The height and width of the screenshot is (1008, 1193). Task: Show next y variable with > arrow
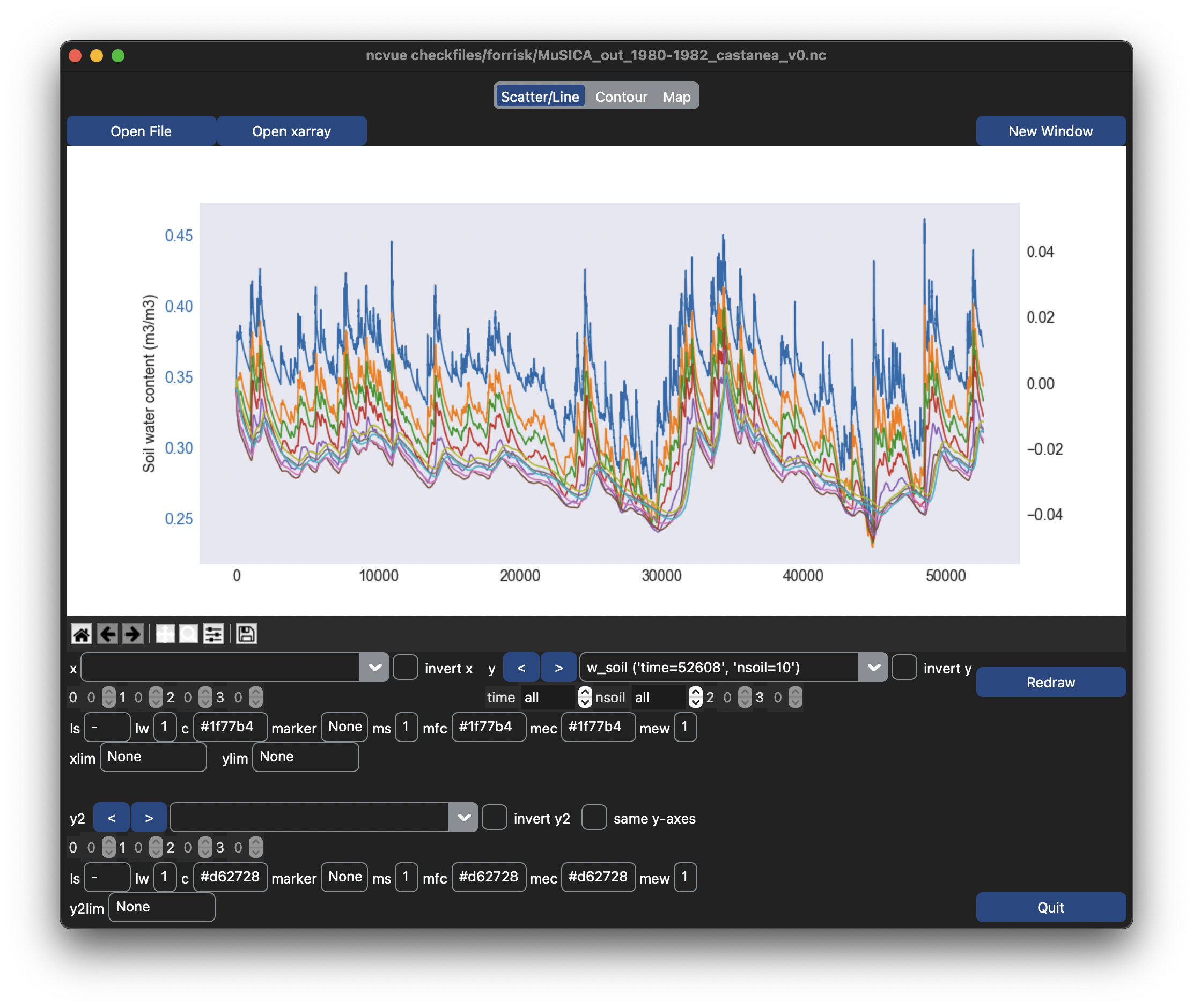point(558,668)
